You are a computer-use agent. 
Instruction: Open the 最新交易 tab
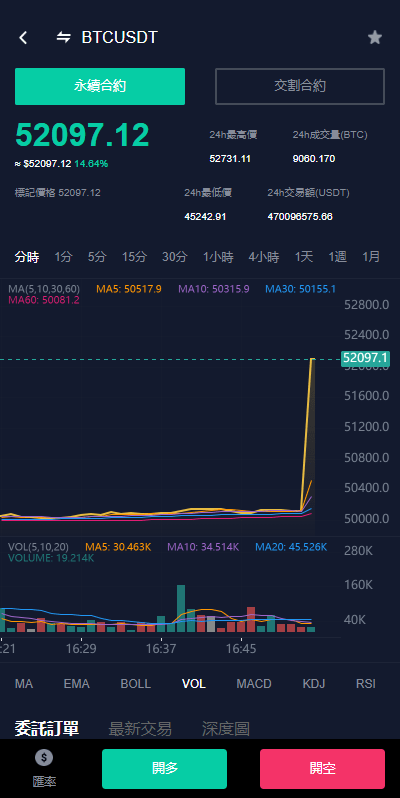tap(140, 729)
